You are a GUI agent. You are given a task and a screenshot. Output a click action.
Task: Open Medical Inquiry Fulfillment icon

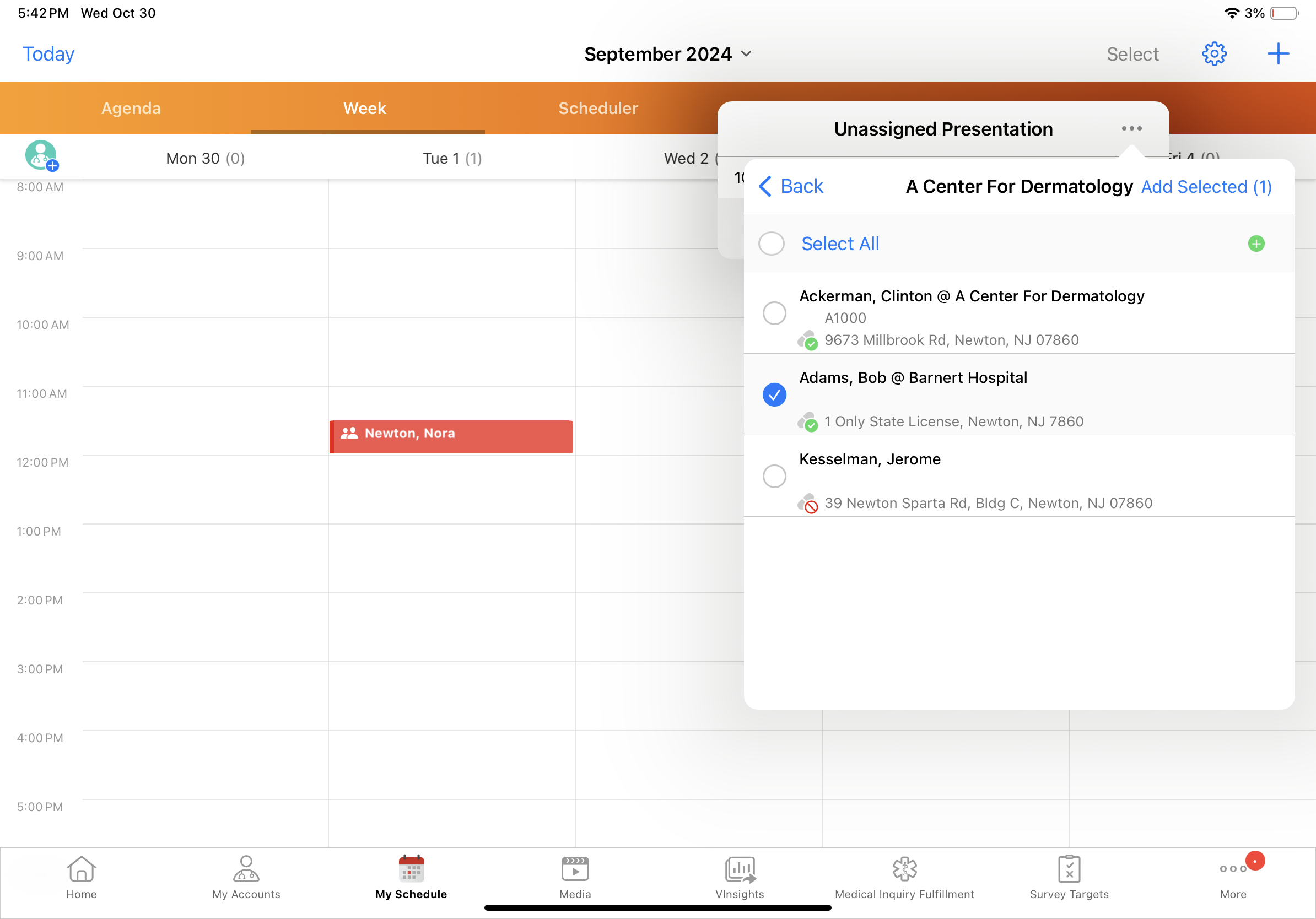point(904,869)
